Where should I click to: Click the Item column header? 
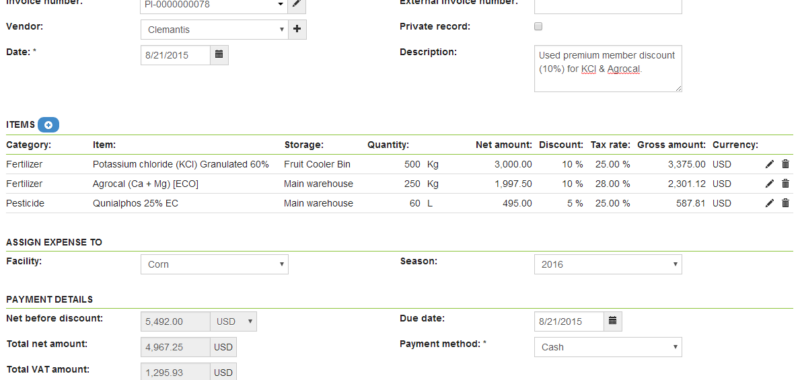(x=104, y=145)
